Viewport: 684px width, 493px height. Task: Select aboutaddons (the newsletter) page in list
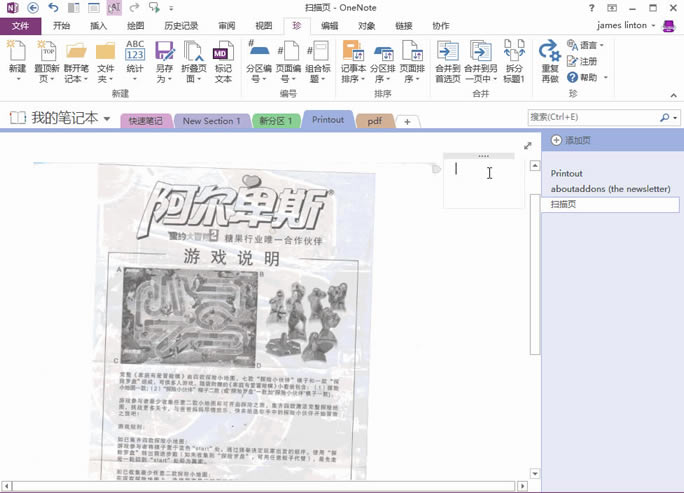pos(610,188)
